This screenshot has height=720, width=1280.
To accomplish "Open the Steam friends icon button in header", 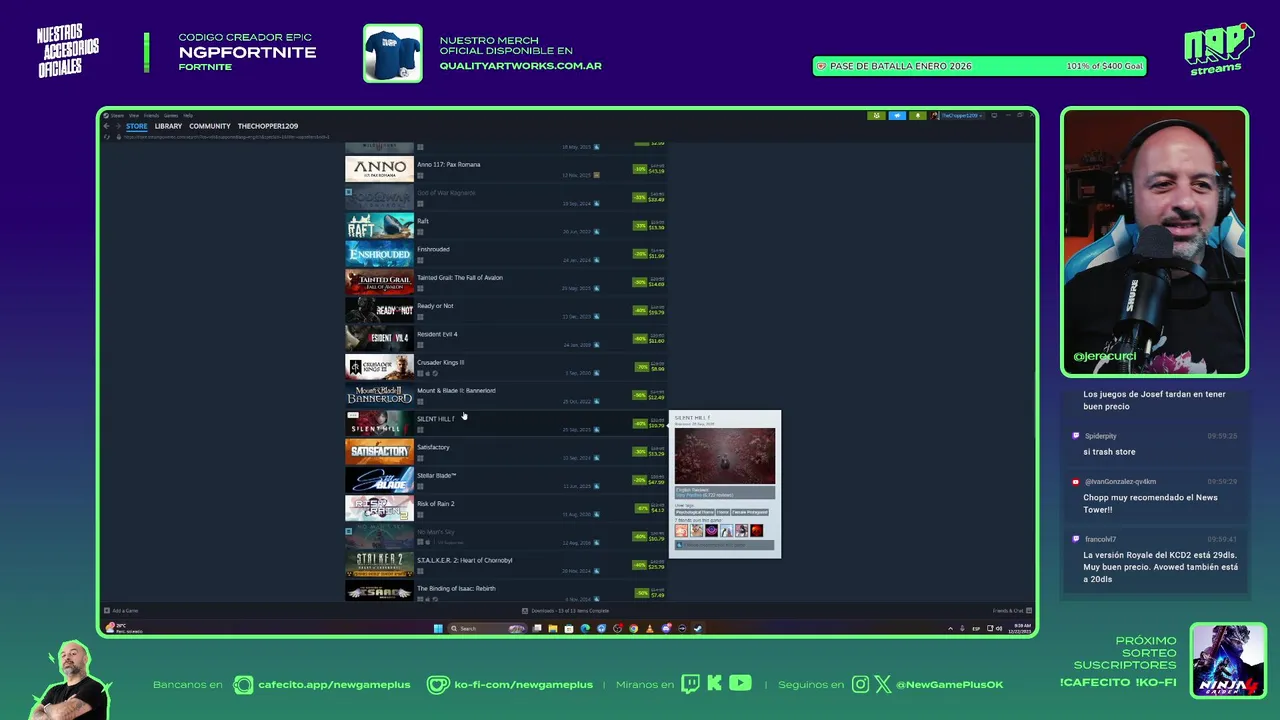I will pyautogui.click(x=877, y=116).
